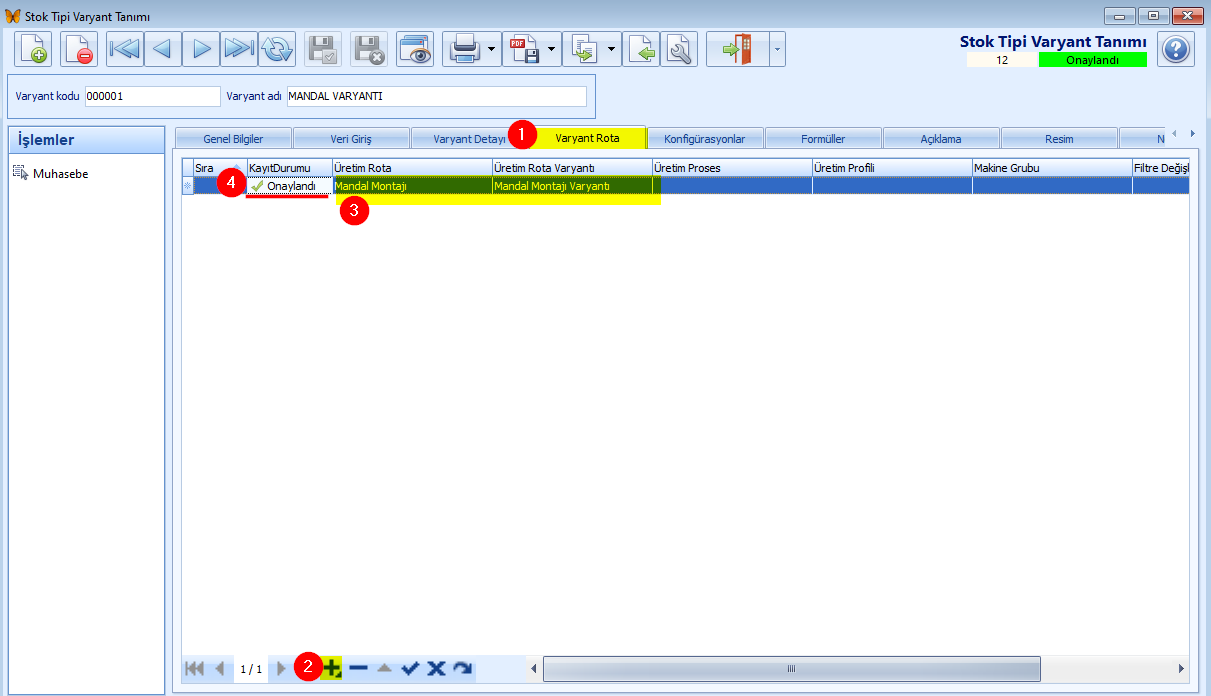Click the grid row indicator asterisk
This screenshot has width=1211, height=696.
187,185
